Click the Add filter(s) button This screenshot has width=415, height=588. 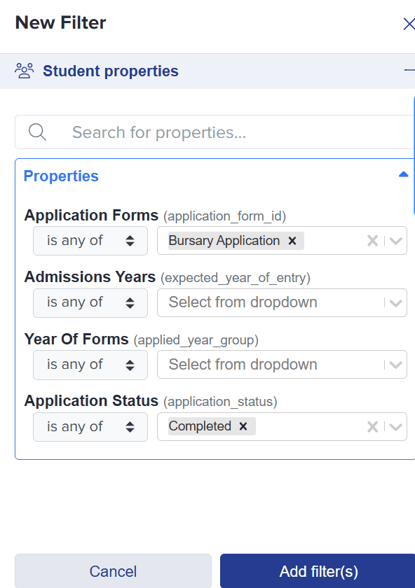tap(318, 572)
